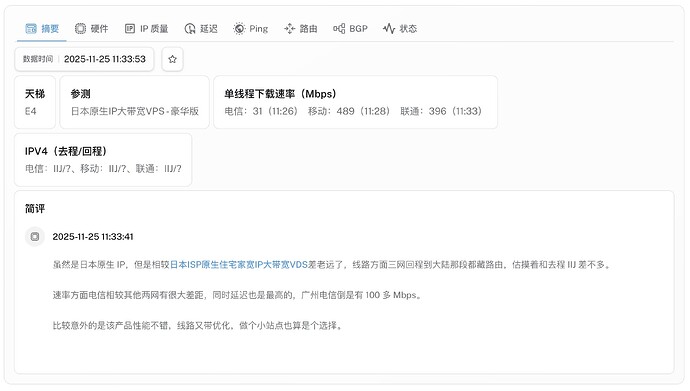Click the paragraph starting 比较意外的是
The height and width of the screenshot is (391, 690).
pos(198,325)
